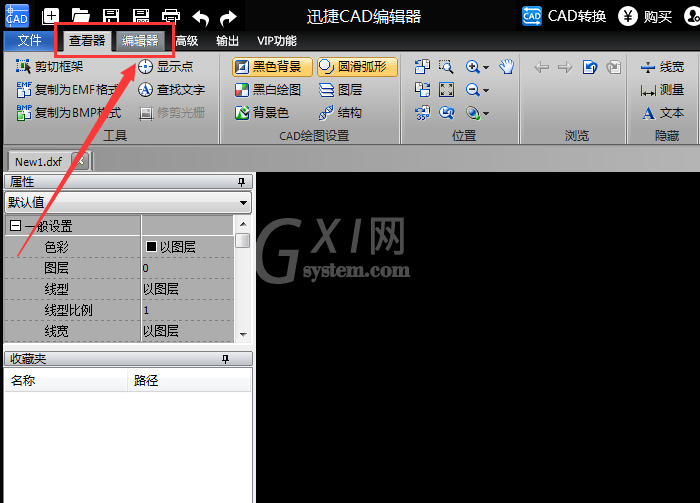
Task: Open the VIP功能 tab
Action: 277,41
